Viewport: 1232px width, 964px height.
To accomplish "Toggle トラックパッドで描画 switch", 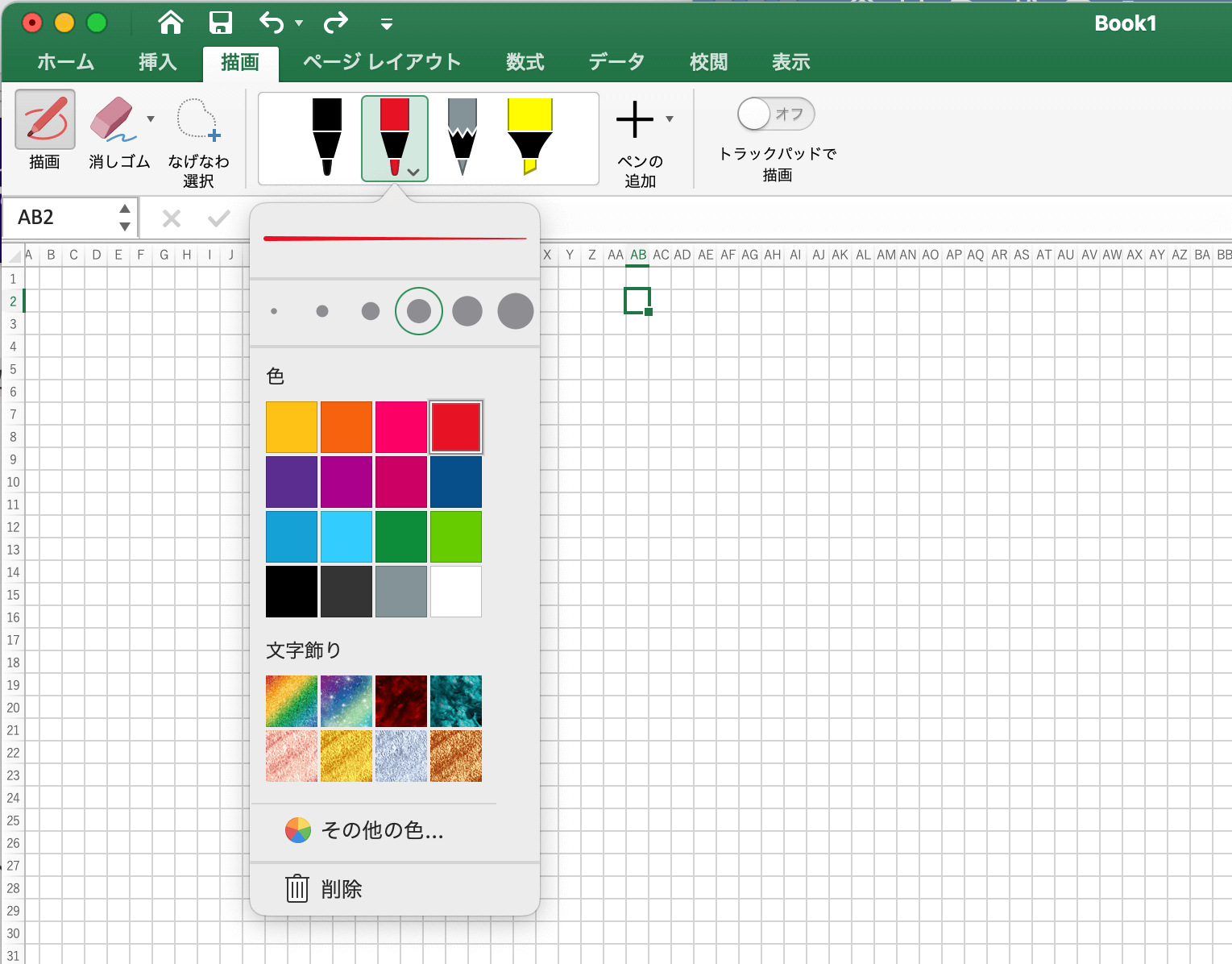I will point(776,114).
